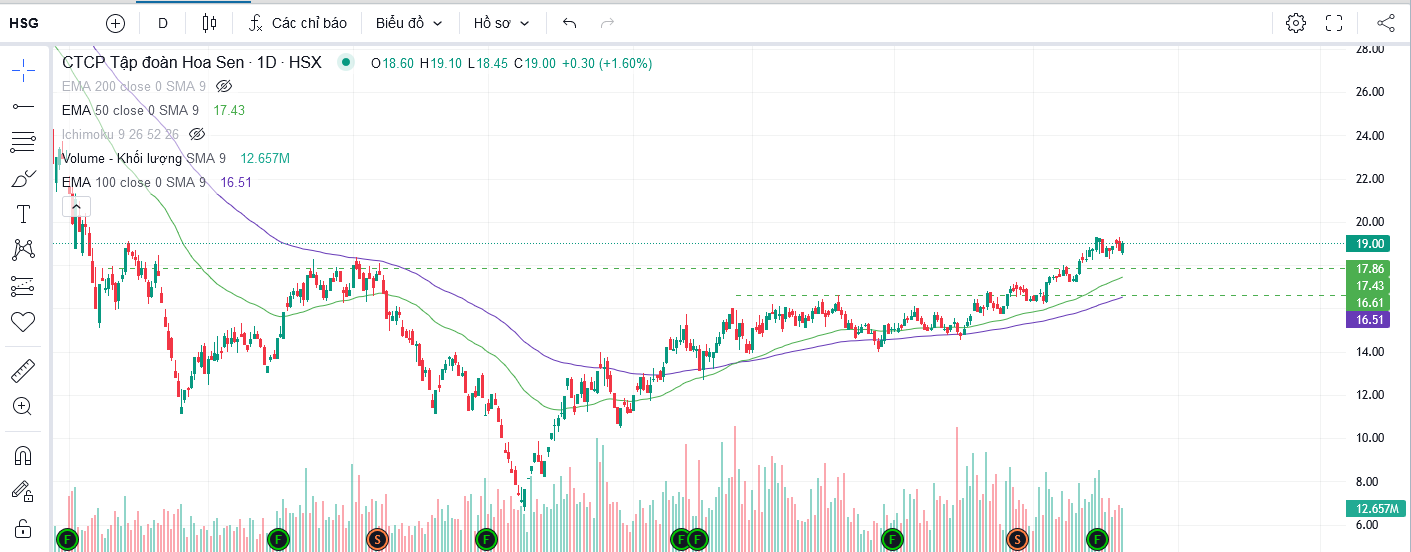
Task: Enter fullscreen chart mode
Action: click(x=1333, y=22)
